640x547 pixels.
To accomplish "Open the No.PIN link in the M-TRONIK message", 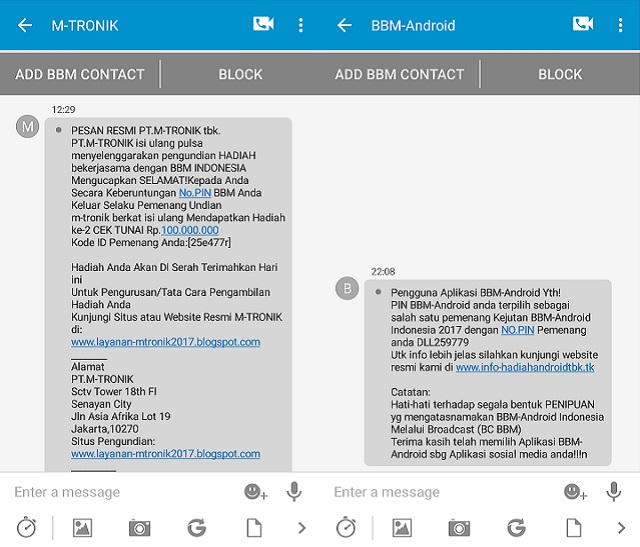I will 195,193.
